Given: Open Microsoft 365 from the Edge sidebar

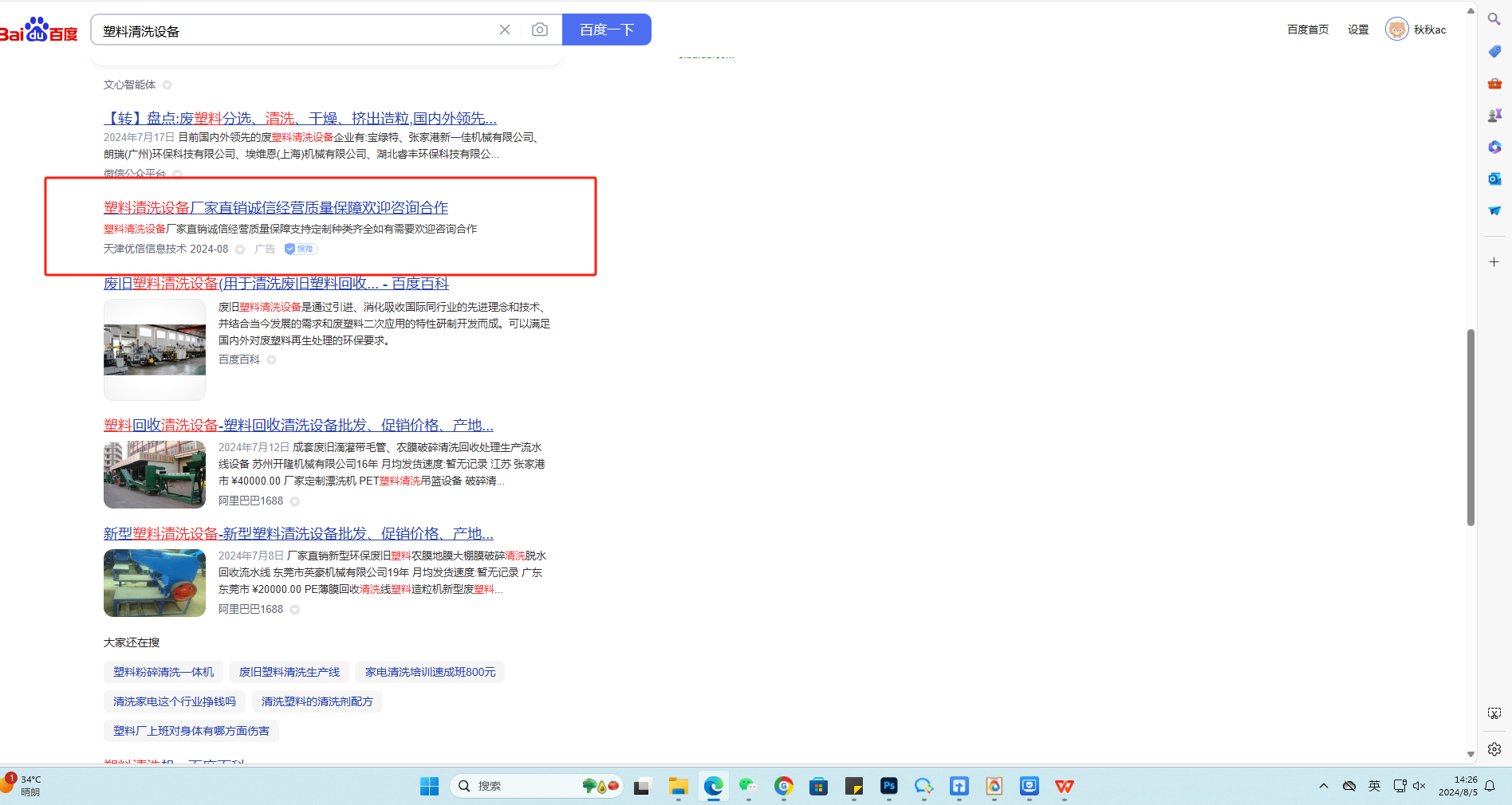Looking at the screenshot, I should pyautogui.click(x=1494, y=147).
